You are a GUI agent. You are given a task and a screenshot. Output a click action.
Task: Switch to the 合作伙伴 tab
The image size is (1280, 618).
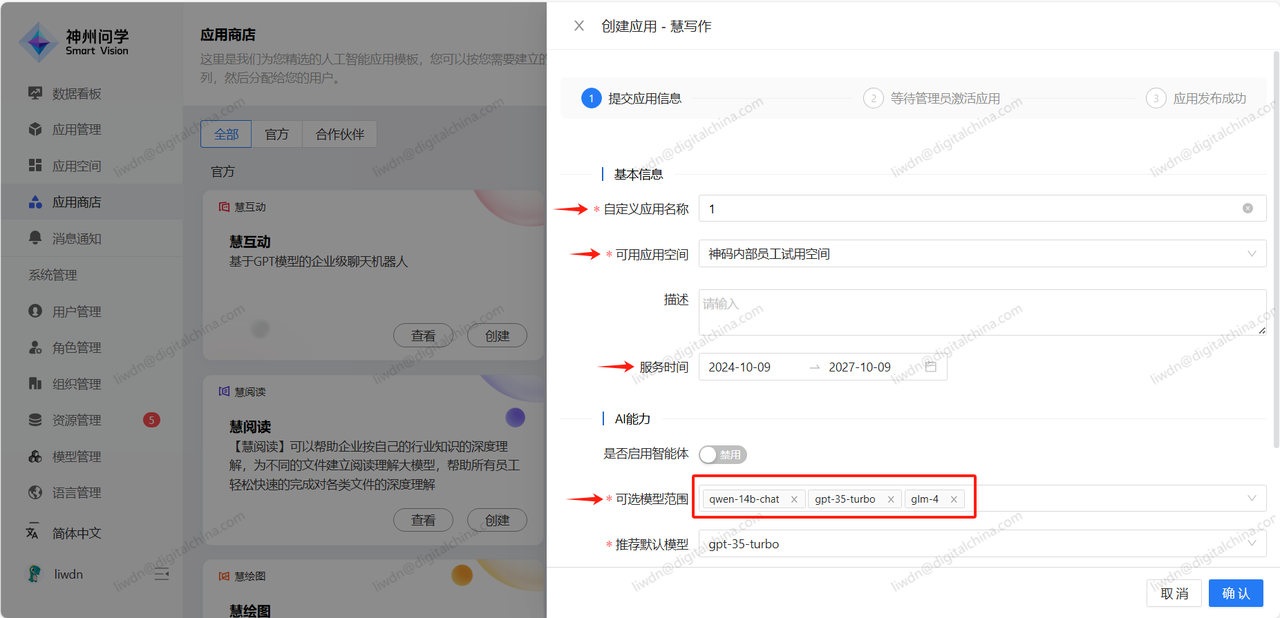coord(339,134)
